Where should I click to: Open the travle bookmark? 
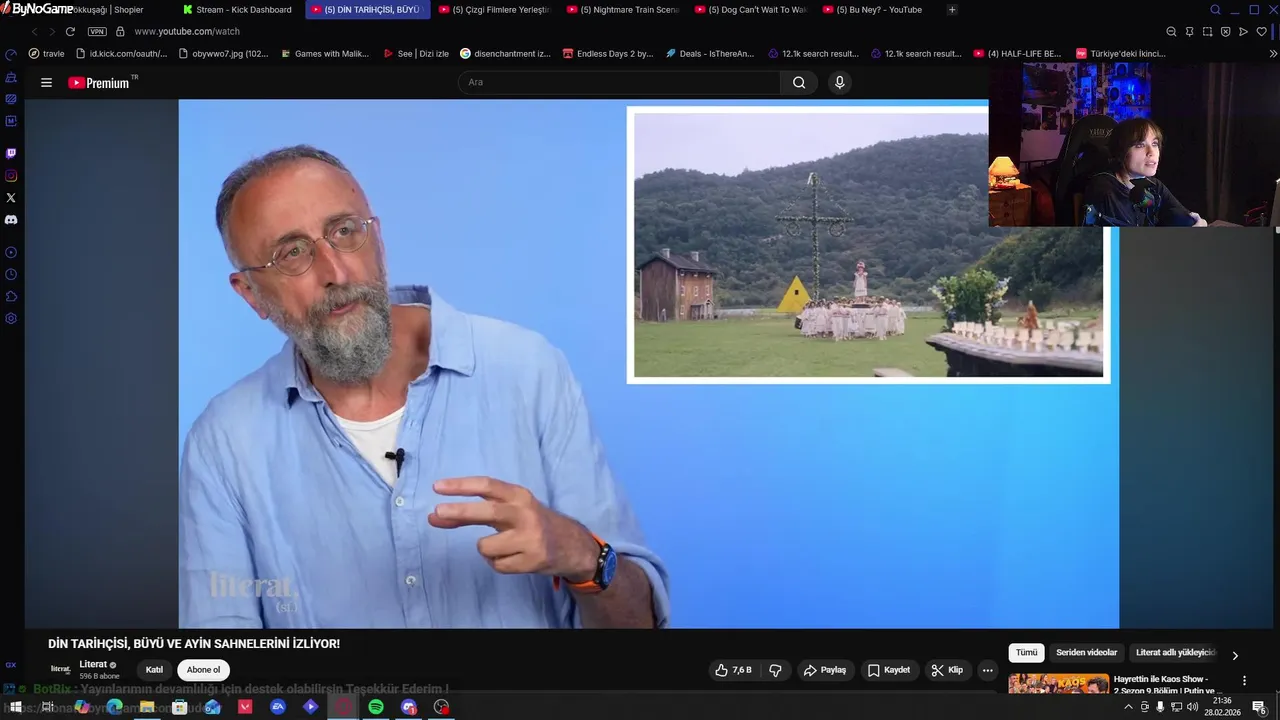[x=47, y=54]
